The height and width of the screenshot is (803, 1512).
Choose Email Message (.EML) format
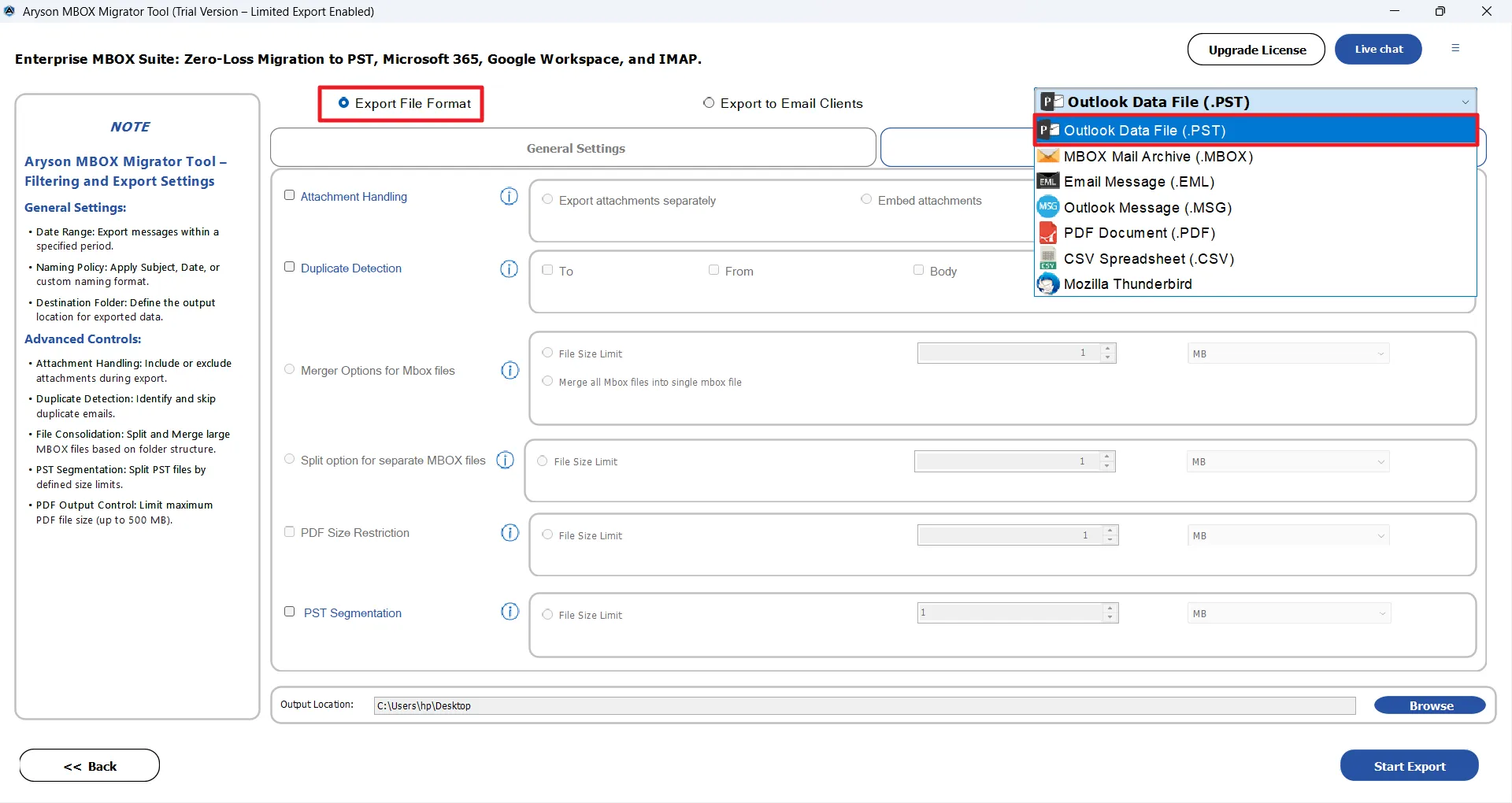1255,181
